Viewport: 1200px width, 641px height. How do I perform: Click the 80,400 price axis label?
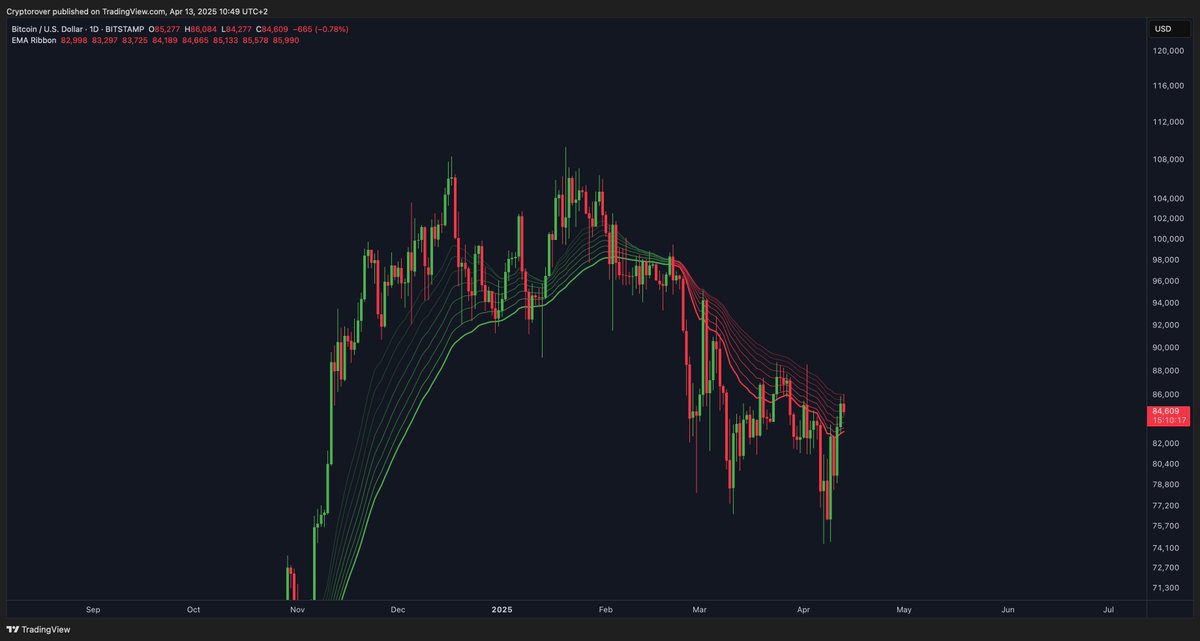coord(1167,464)
